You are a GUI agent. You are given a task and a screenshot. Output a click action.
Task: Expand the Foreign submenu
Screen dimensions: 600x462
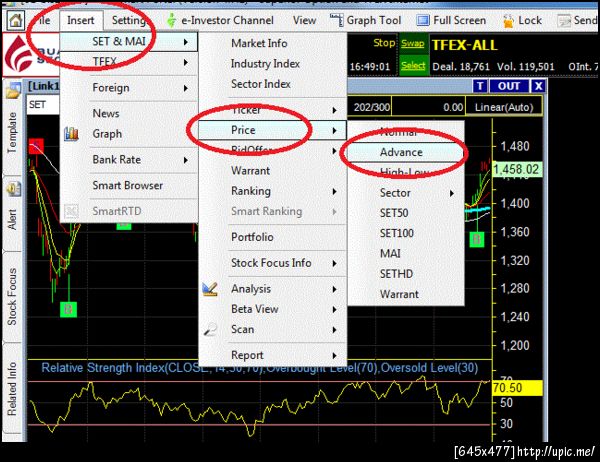pyautogui.click(x=129, y=88)
